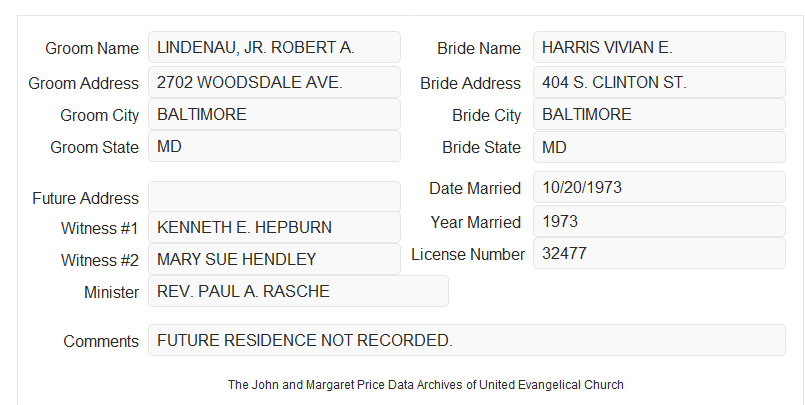Focus the License Number field

659,253
